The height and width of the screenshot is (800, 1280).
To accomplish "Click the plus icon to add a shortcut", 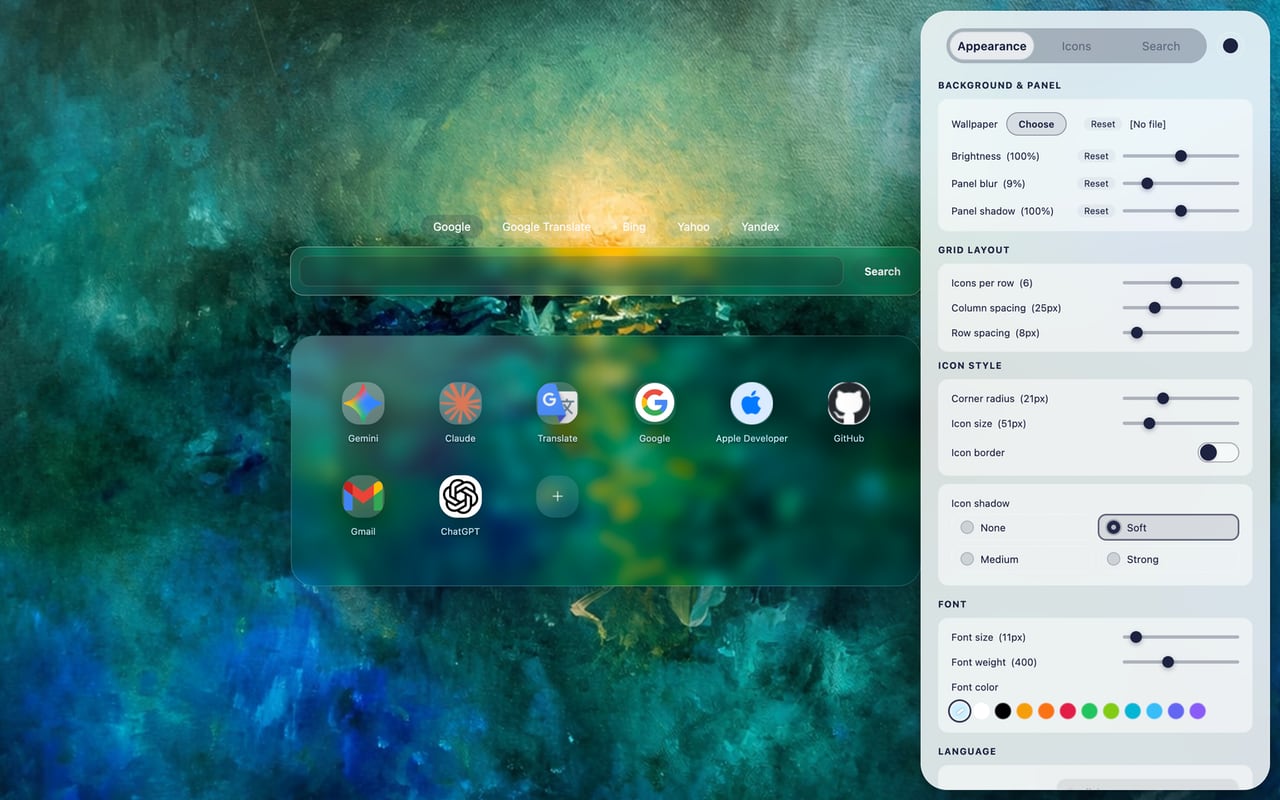I will pyautogui.click(x=556, y=495).
